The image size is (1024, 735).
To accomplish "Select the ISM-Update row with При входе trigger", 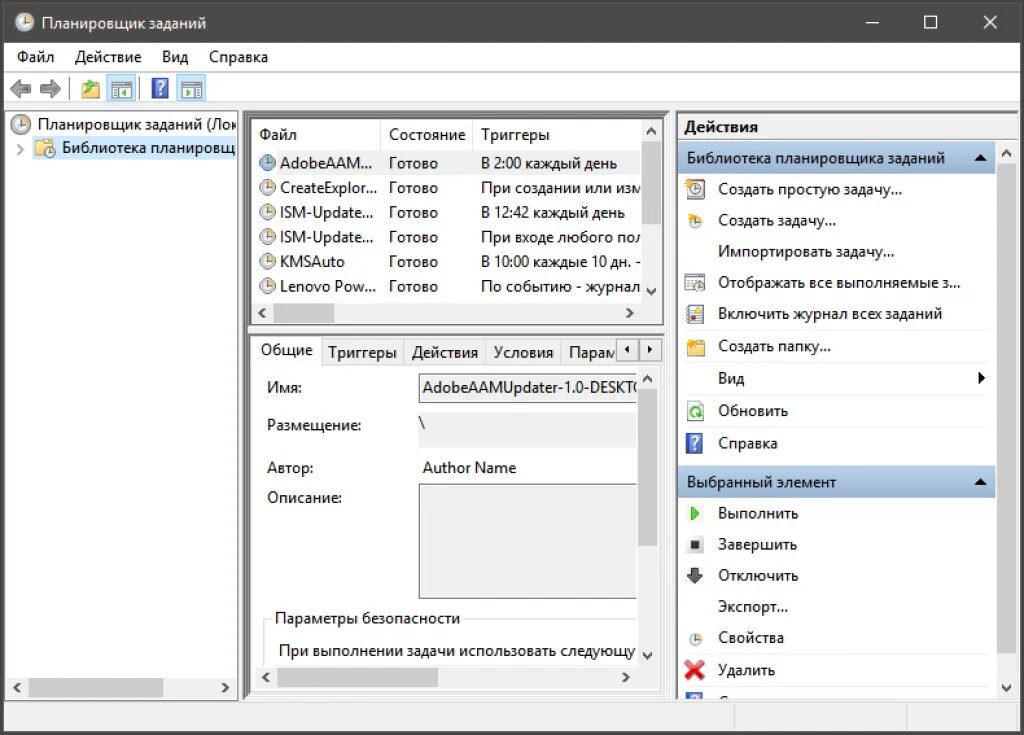I will (446, 237).
